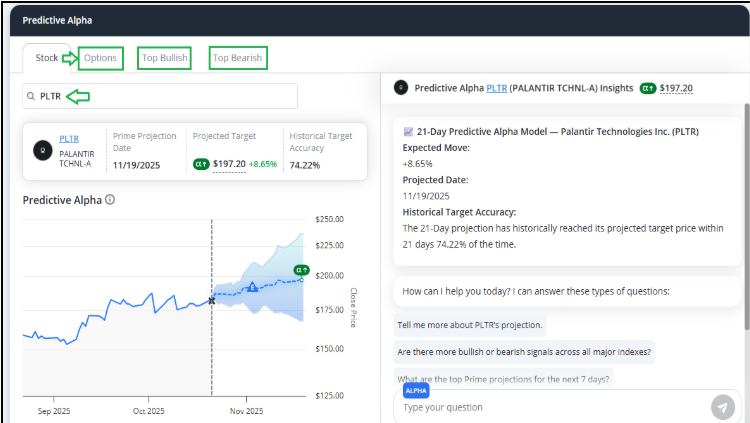The image size is (750, 423).
Task: Select 'Tell me more about PLTR's projection'
Action: [x=470, y=325]
